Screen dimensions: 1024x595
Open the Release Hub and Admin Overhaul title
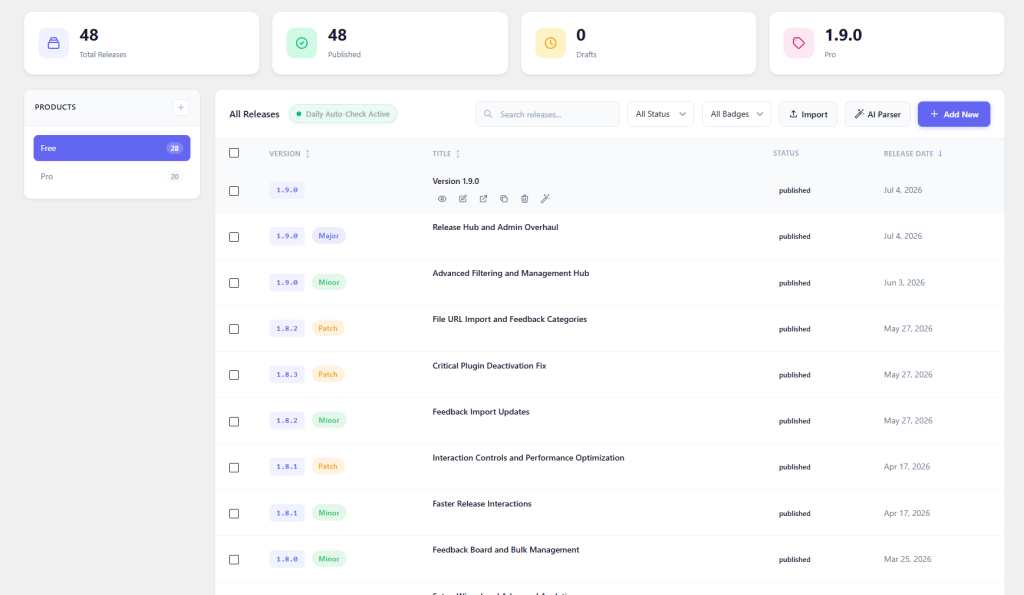(x=495, y=227)
